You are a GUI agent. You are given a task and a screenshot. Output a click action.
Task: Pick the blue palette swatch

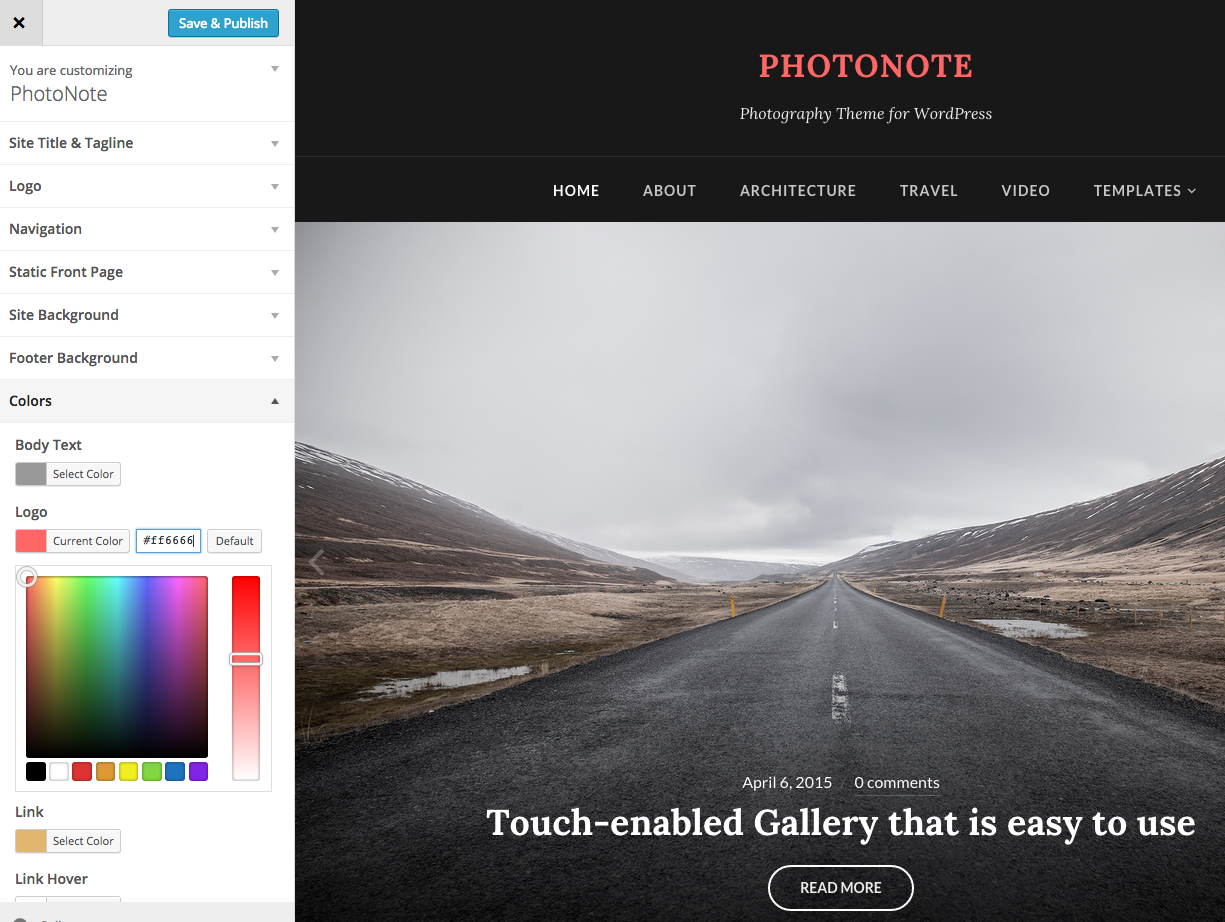pos(175,771)
